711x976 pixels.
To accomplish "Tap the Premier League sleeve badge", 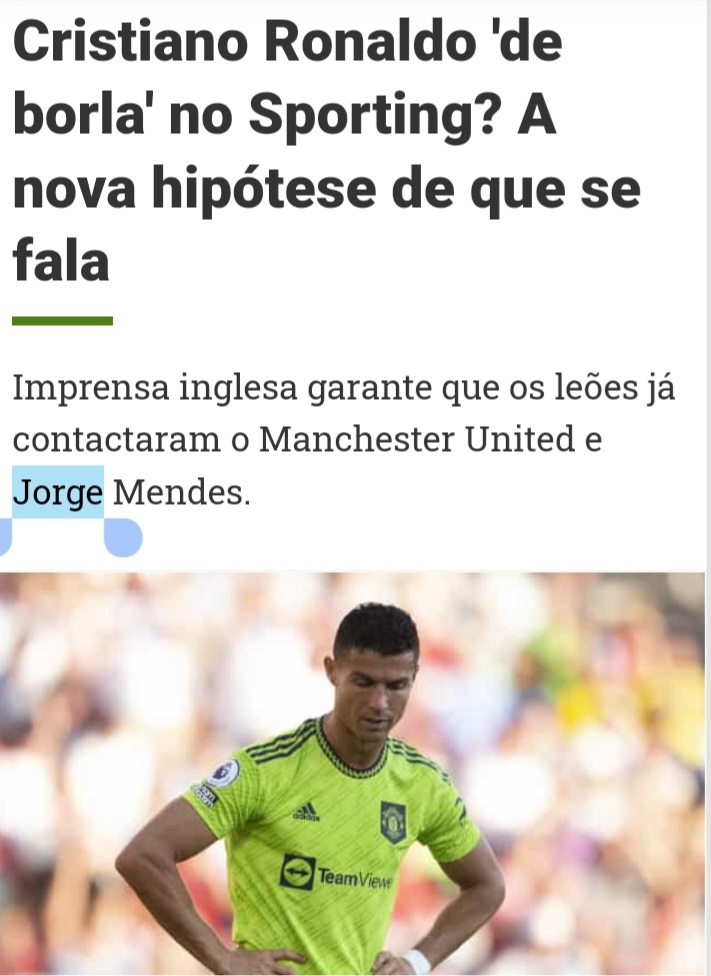I will 224,773.
